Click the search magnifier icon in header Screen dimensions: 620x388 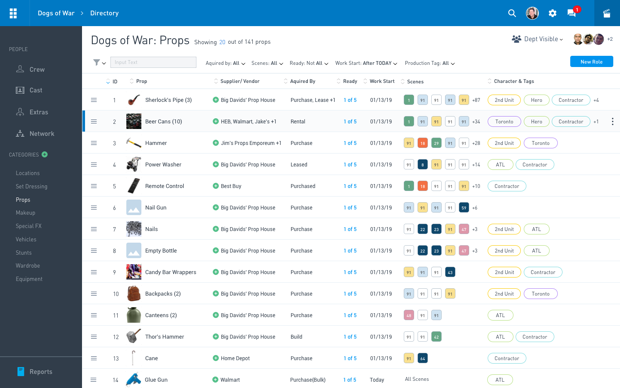pos(512,13)
